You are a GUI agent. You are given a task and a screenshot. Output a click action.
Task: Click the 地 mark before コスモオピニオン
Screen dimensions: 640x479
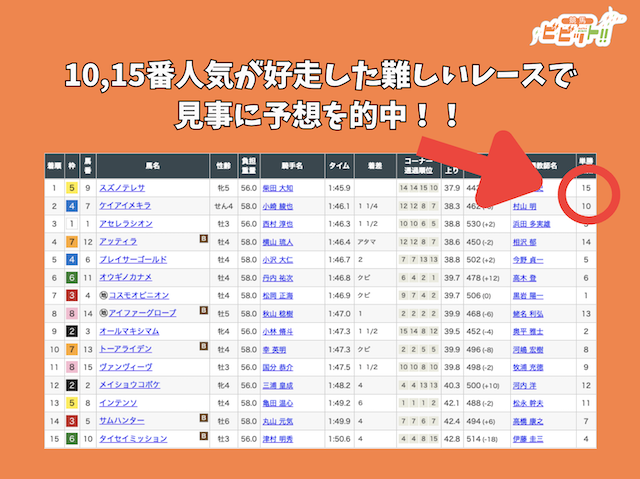pos(104,295)
